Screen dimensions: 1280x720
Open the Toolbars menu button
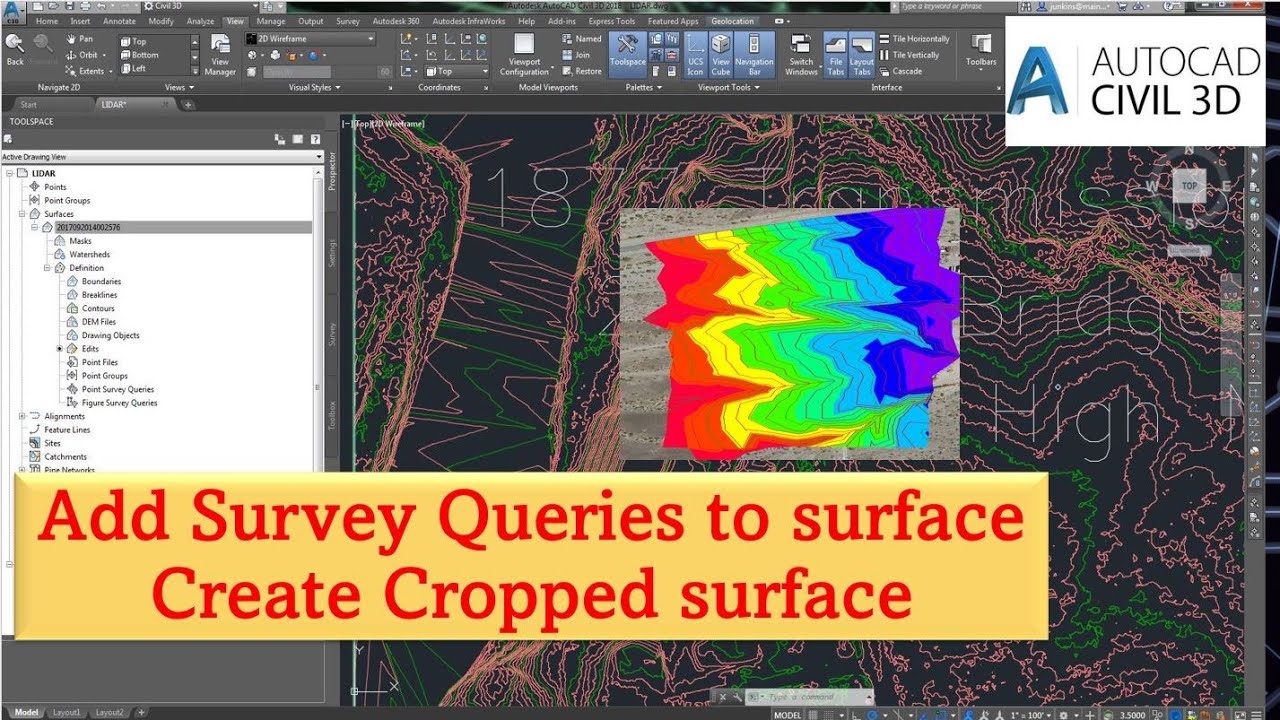981,52
